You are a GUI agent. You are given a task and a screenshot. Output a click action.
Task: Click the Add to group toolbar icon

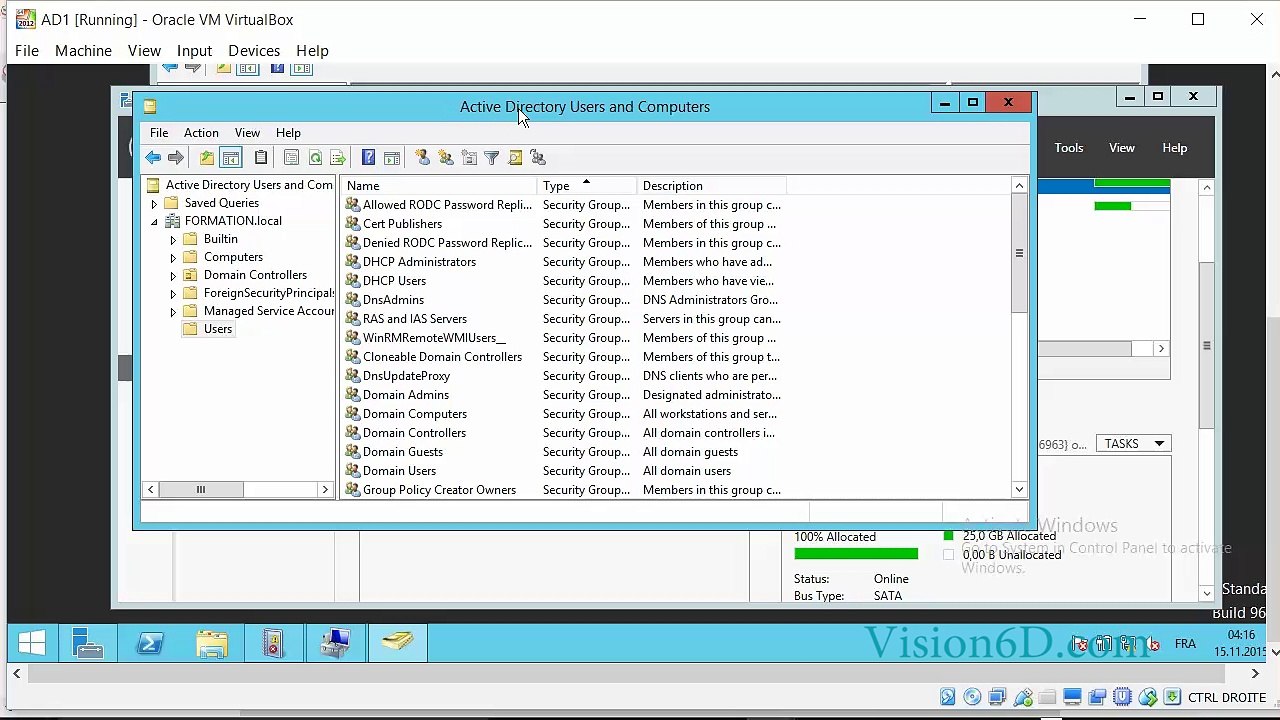point(538,158)
